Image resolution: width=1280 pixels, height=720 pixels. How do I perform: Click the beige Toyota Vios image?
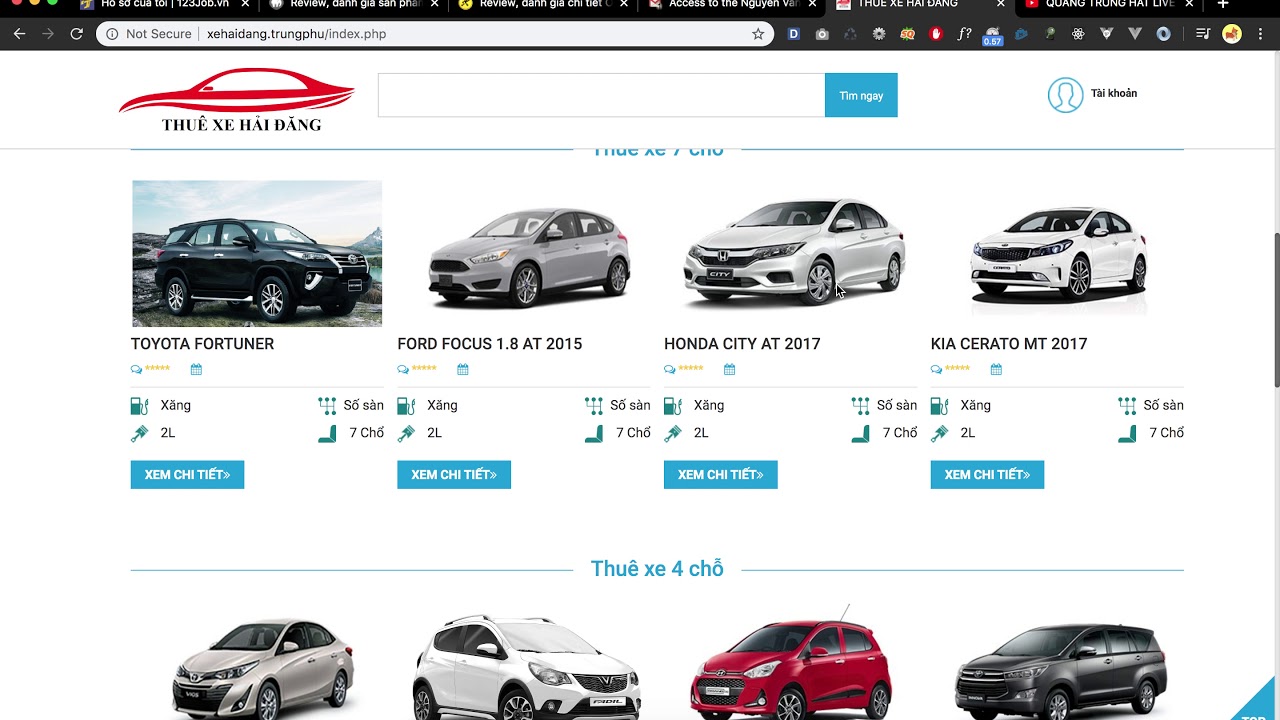tap(263, 668)
